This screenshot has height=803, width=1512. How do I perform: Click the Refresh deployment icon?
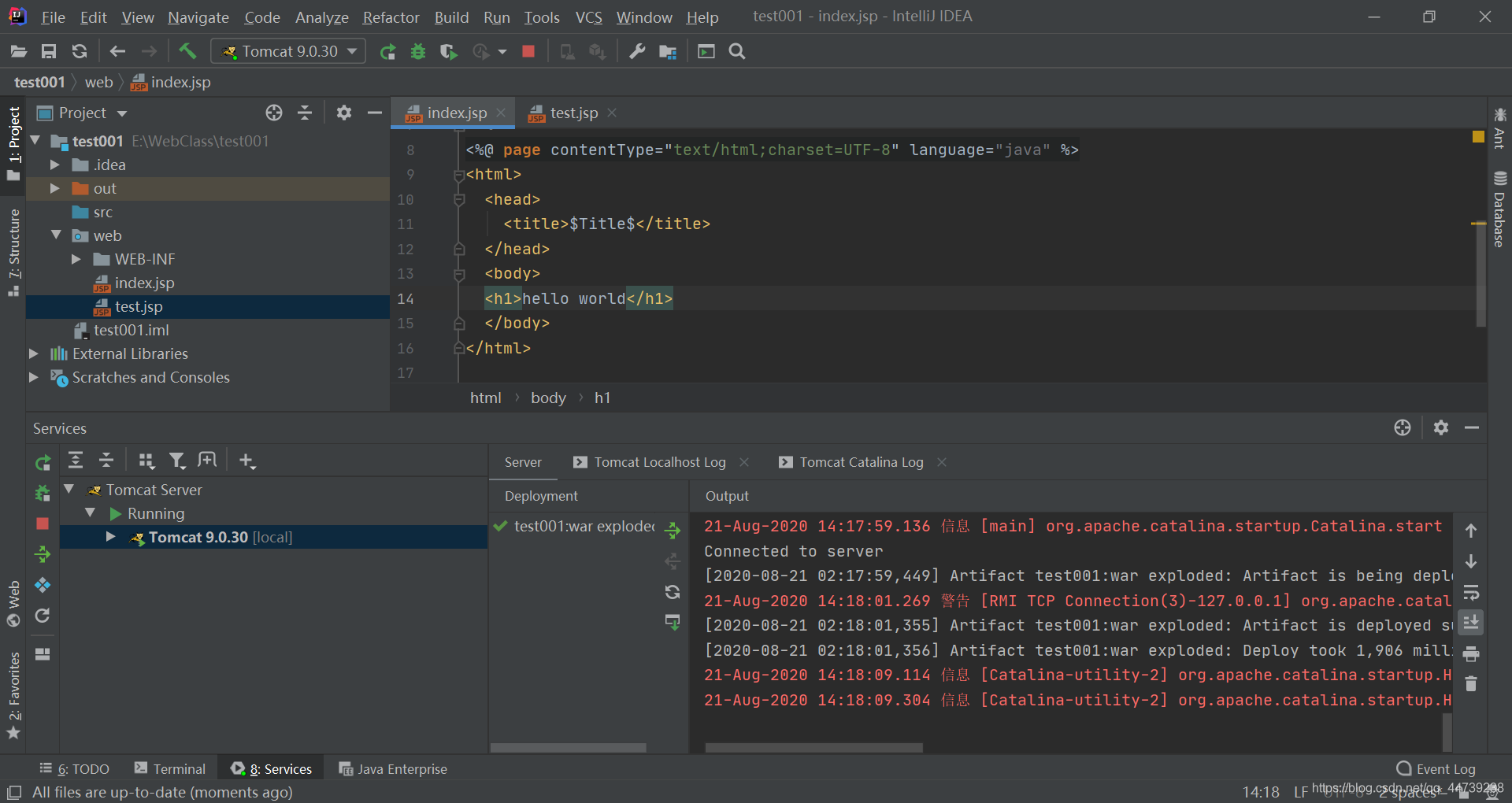(x=673, y=592)
